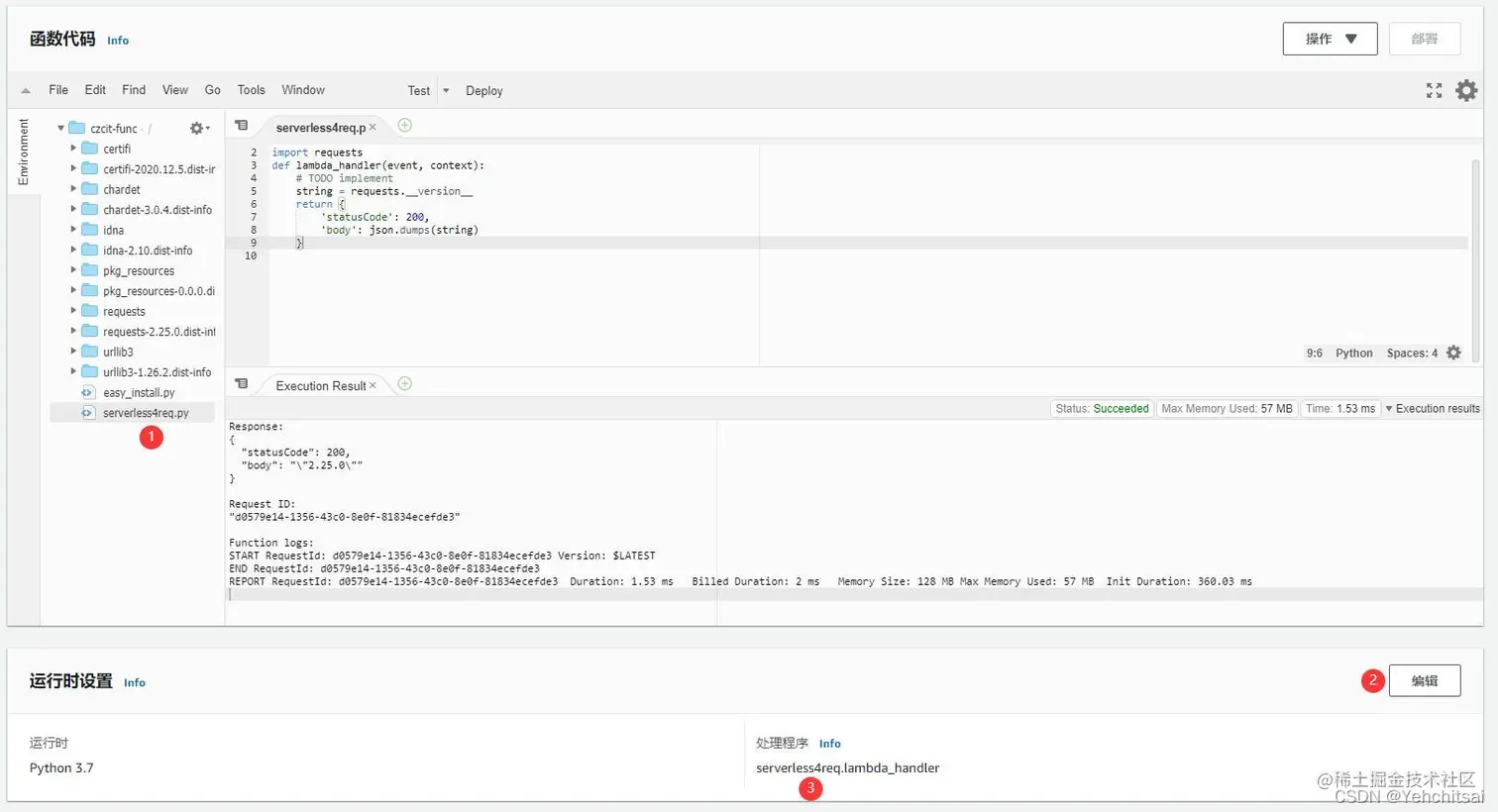Viewport: 1498px width, 812px height.
Task: Click line 9 in the code editor
Action: pos(867,243)
